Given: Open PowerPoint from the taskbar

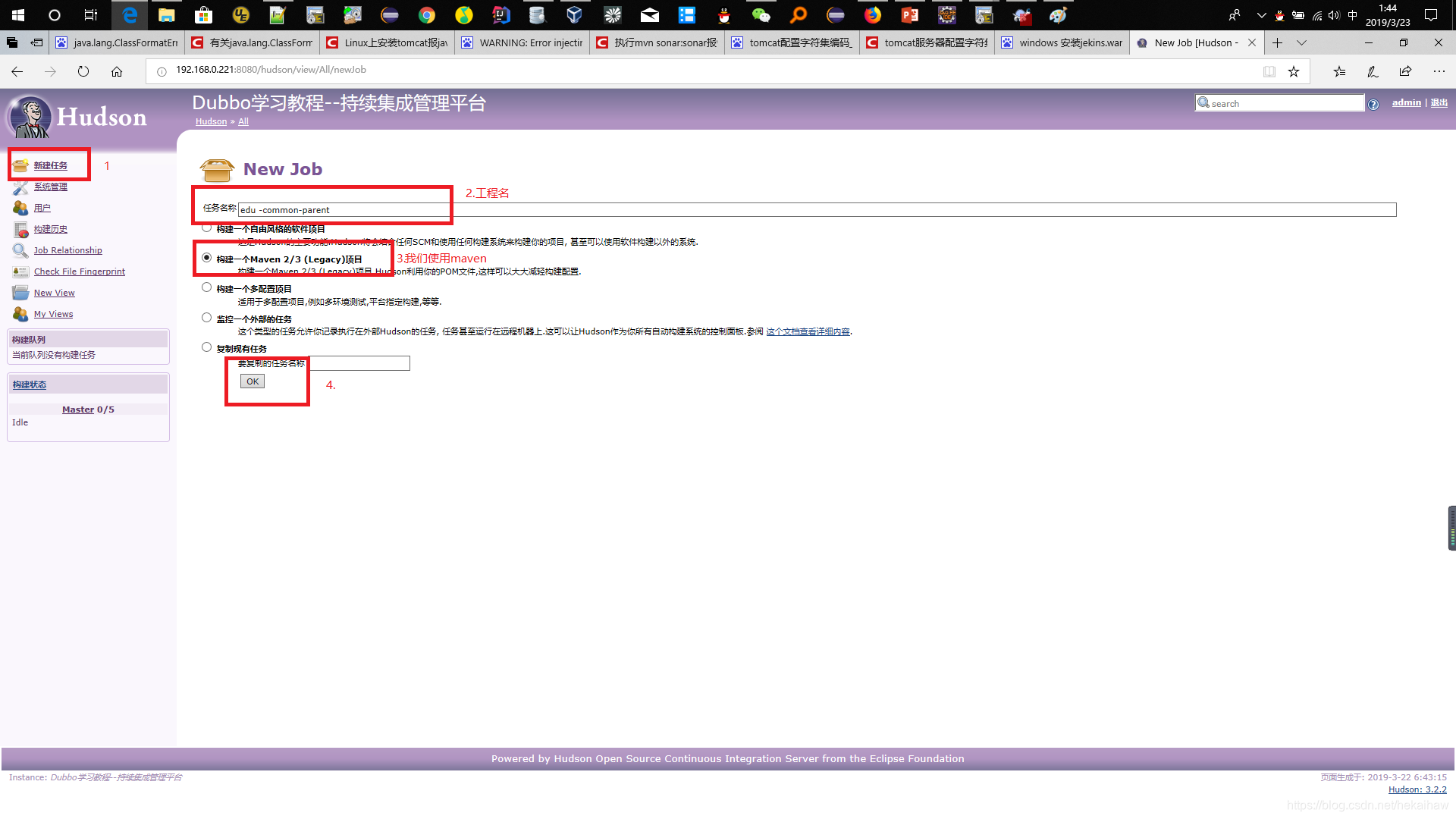Looking at the screenshot, I should click(910, 14).
